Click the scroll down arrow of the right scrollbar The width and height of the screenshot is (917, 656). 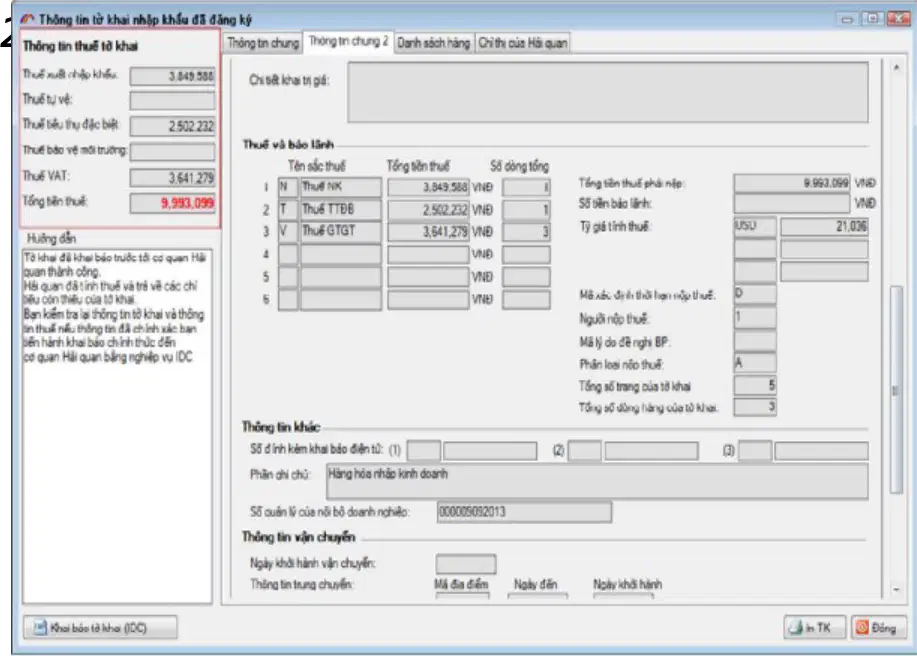896,590
